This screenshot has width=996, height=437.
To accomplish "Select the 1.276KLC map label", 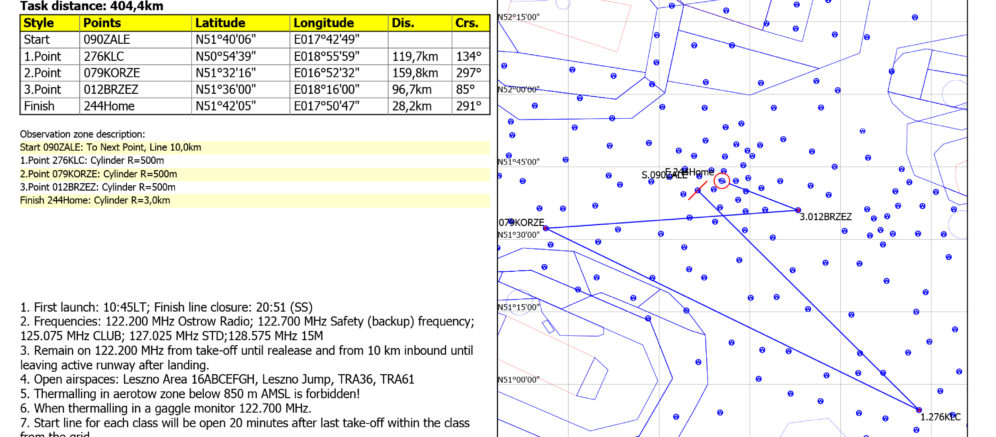I will point(941,417).
